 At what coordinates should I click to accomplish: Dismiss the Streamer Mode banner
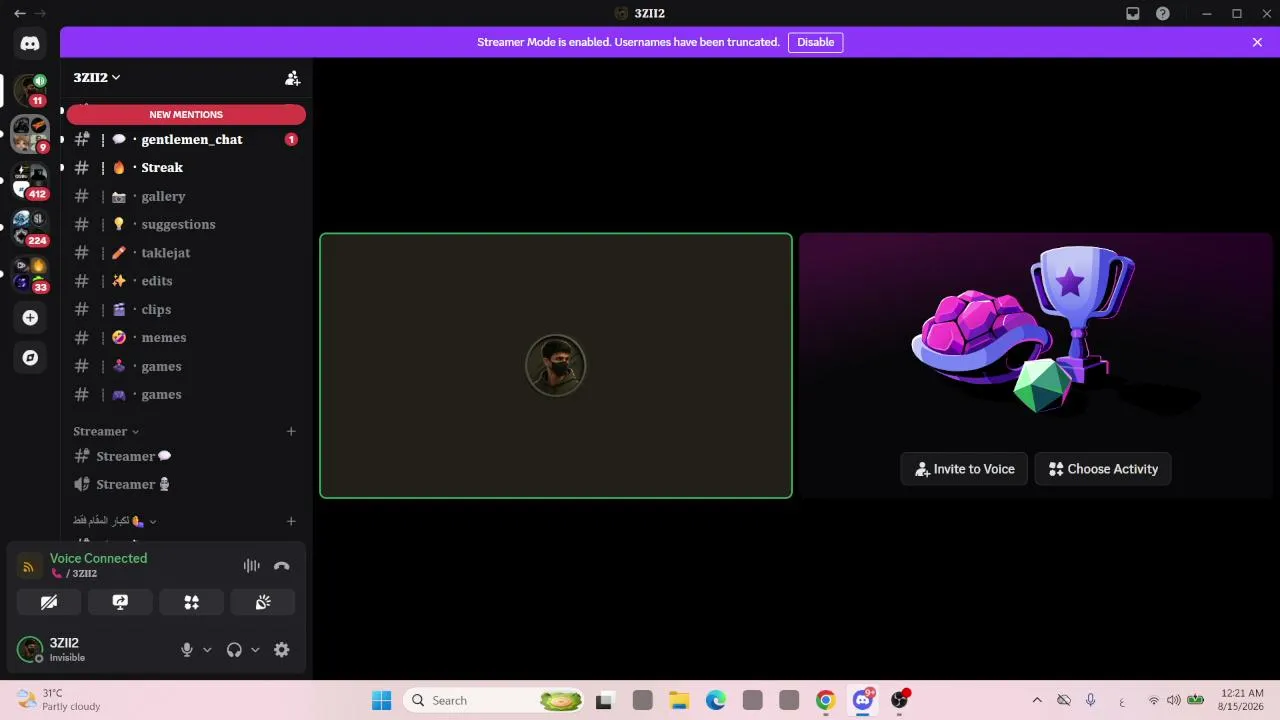(1257, 42)
